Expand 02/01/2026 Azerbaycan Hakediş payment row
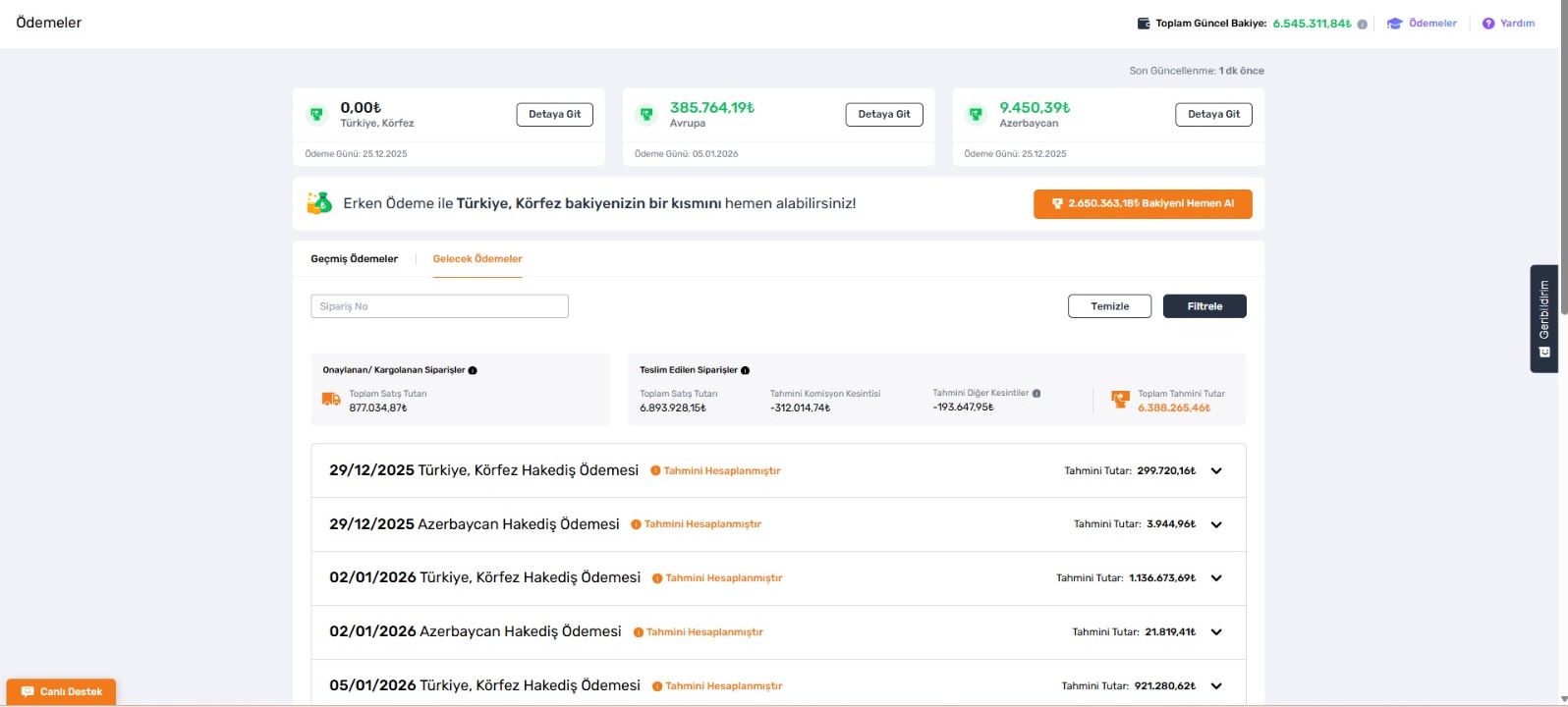The width and height of the screenshot is (1568, 707). (1216, 632)
